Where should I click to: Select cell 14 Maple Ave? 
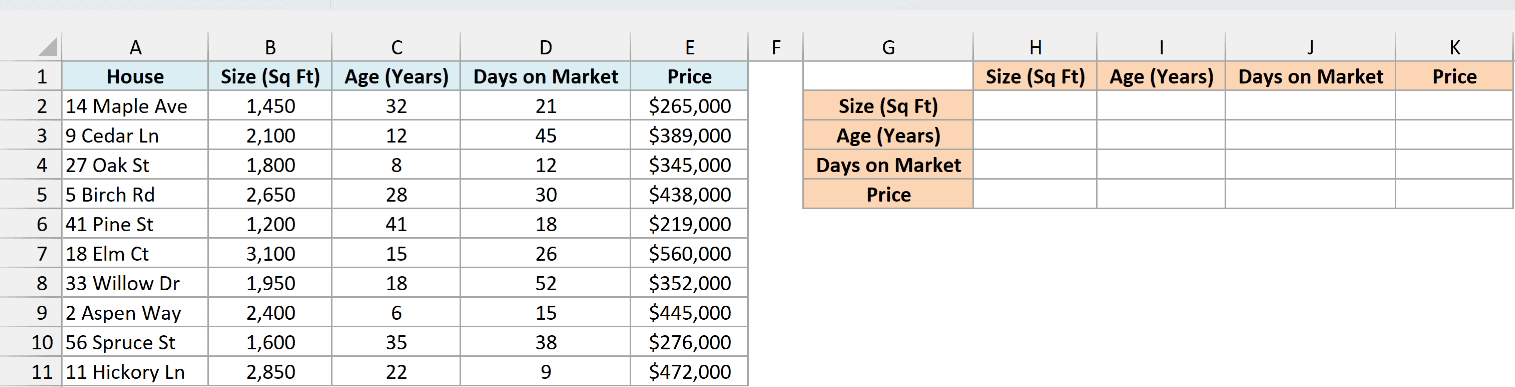coord(135,106)
